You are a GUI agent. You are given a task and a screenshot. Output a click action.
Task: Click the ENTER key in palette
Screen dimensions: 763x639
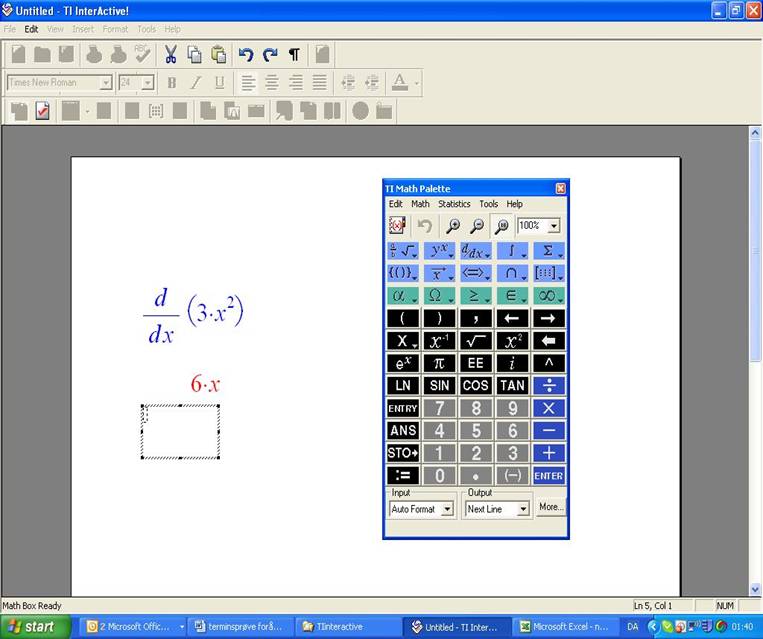549,475
